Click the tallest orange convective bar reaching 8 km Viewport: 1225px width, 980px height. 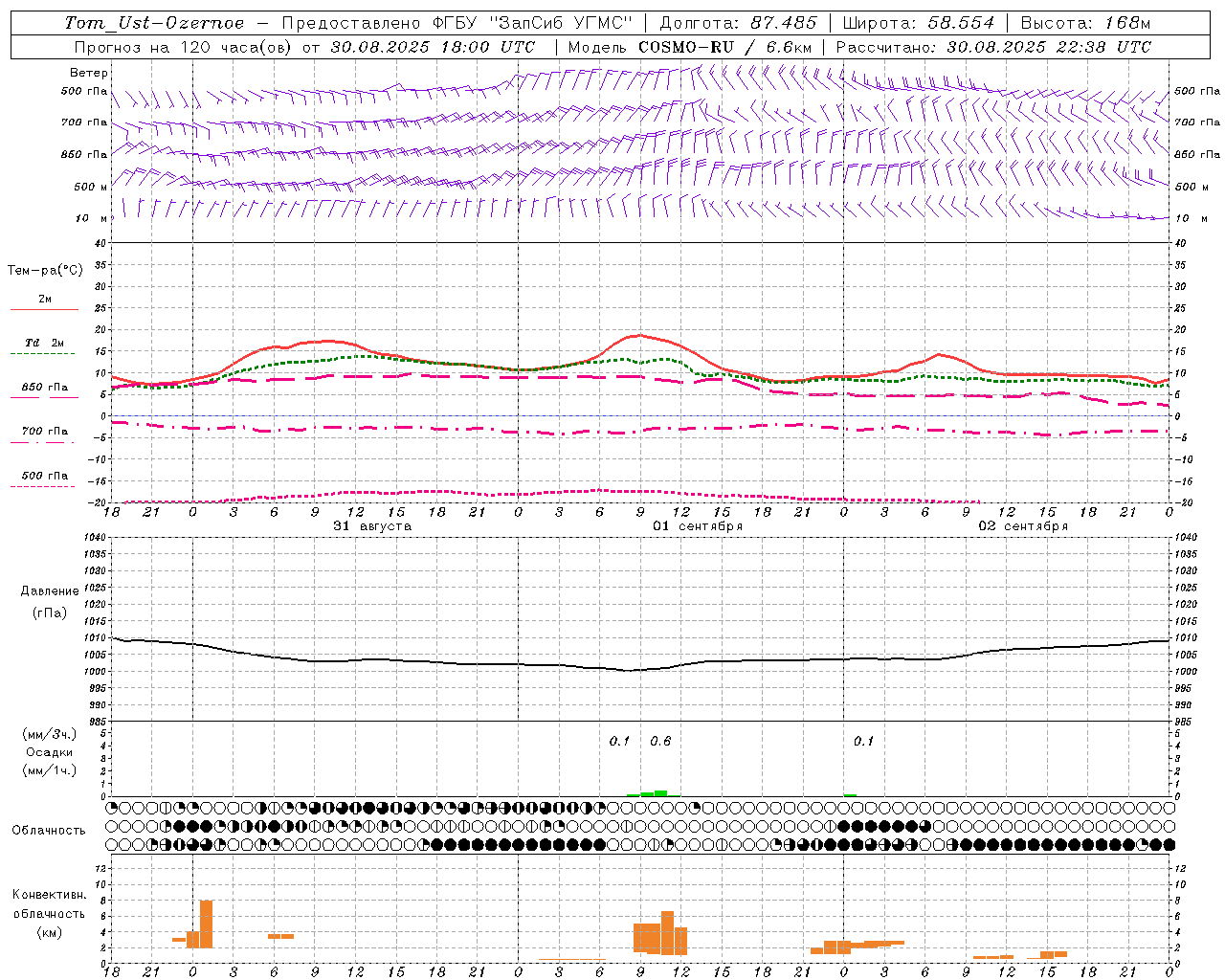point(206,924)
